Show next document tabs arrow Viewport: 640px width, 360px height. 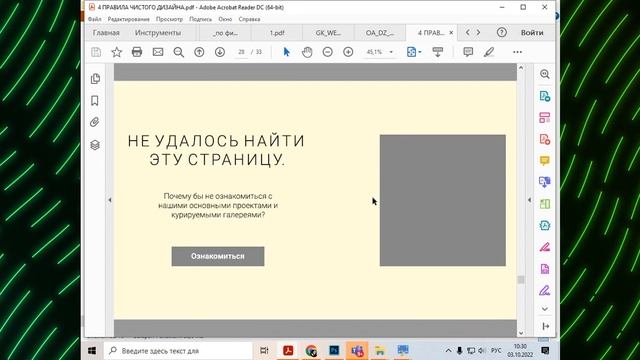[478, 32]
